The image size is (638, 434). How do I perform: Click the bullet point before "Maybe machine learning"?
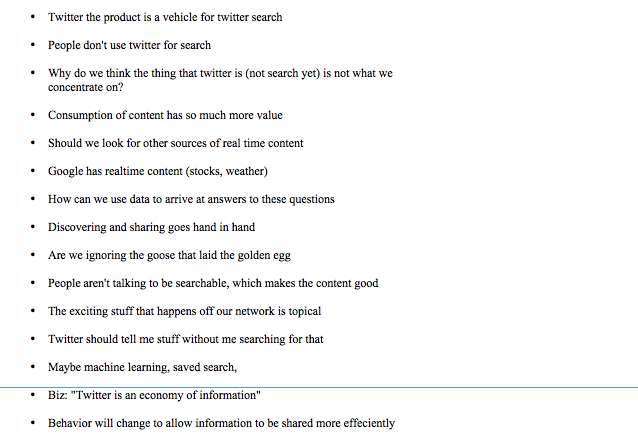(33, 368)
